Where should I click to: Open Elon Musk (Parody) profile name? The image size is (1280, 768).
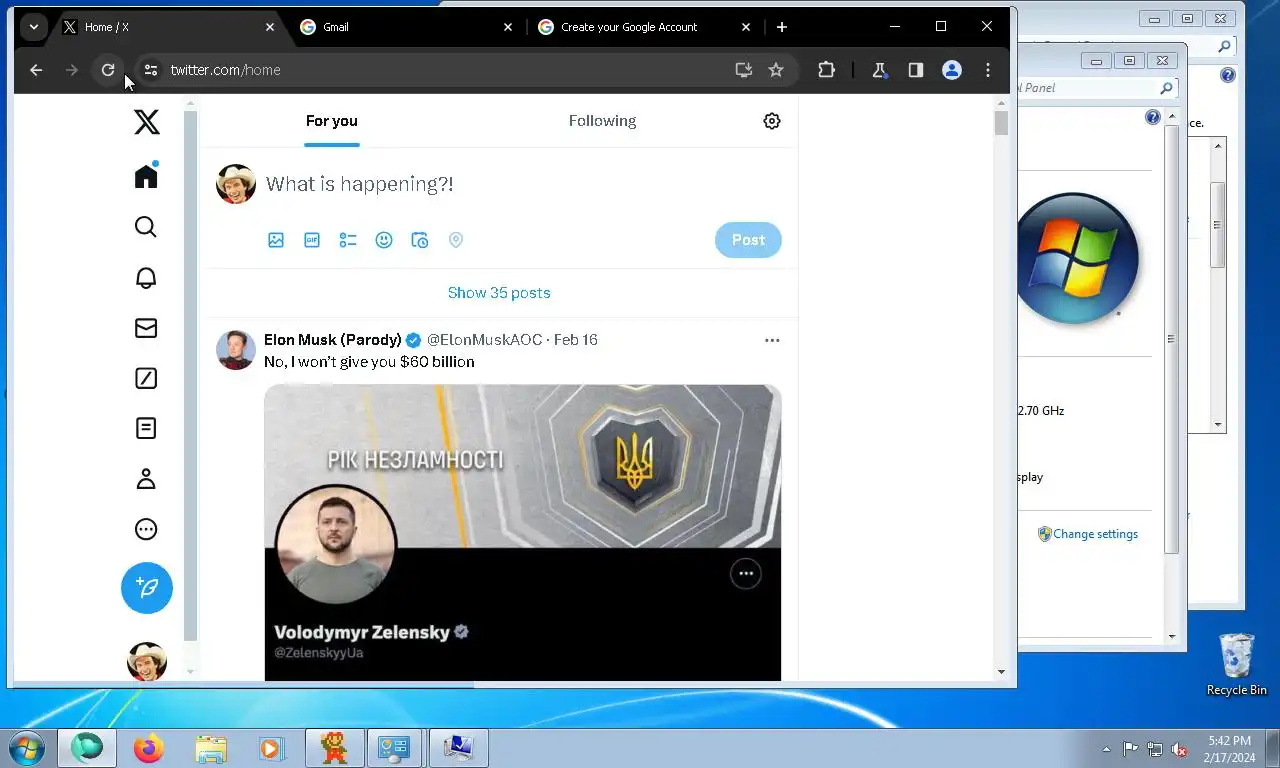pos(333,340)
